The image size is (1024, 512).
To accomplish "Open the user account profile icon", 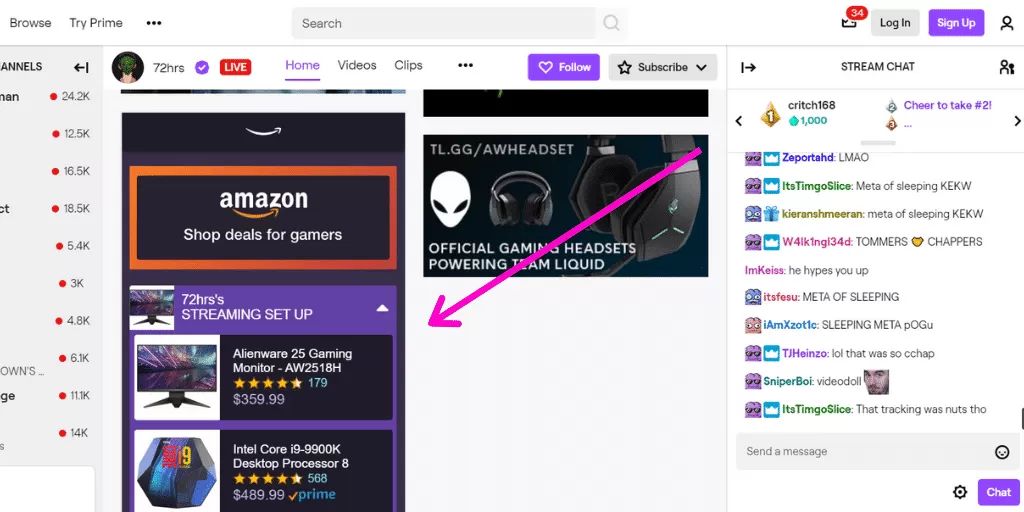I will coord(1006,23).
